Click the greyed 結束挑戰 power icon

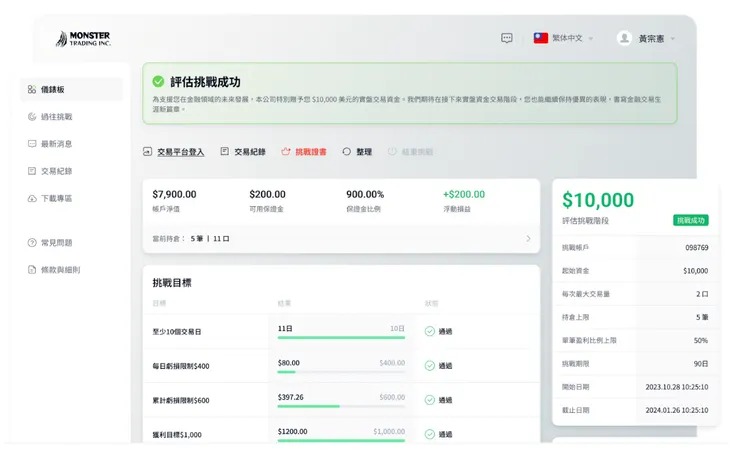[392, 152]
